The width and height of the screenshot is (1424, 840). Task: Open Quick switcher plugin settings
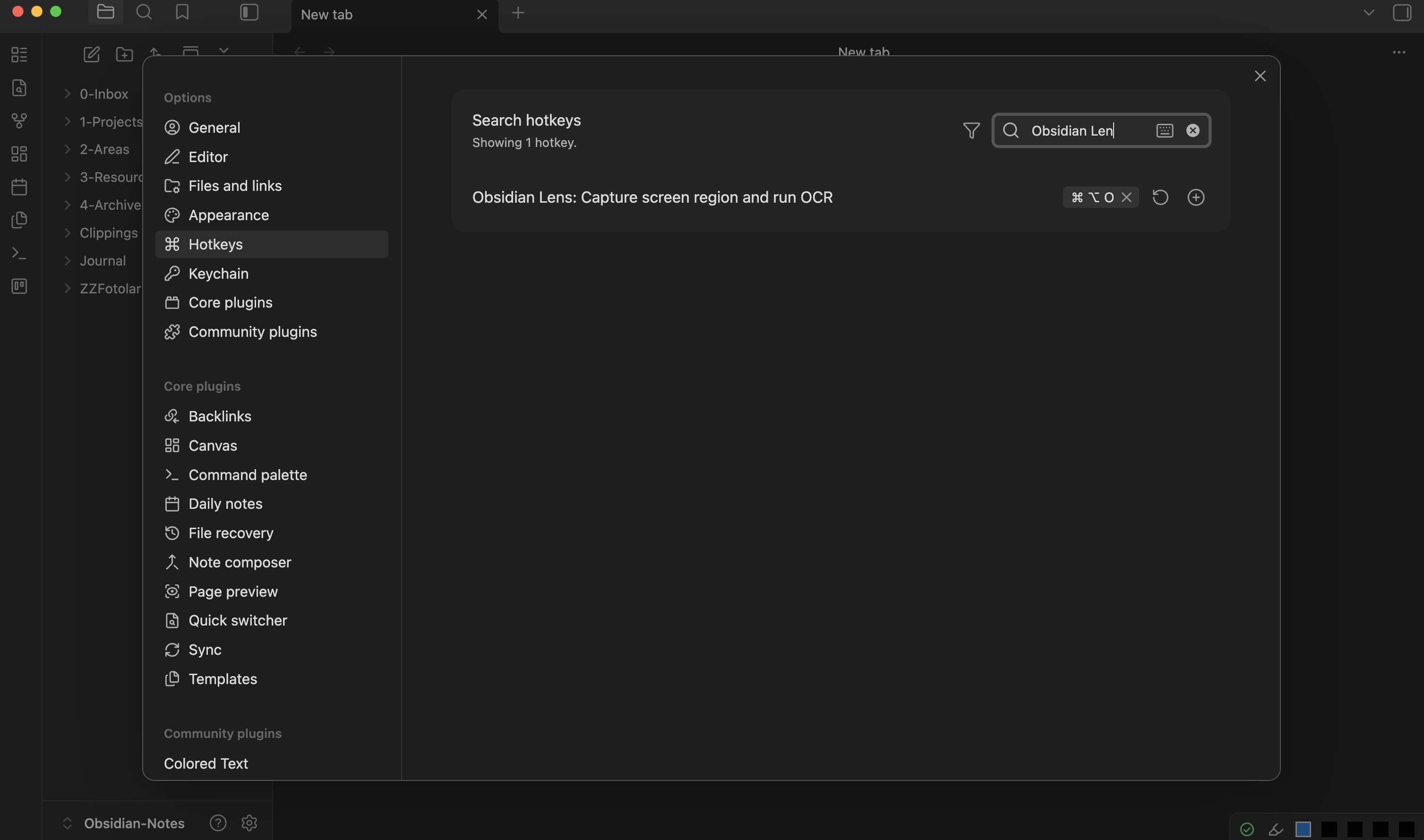tap(272, 620)
